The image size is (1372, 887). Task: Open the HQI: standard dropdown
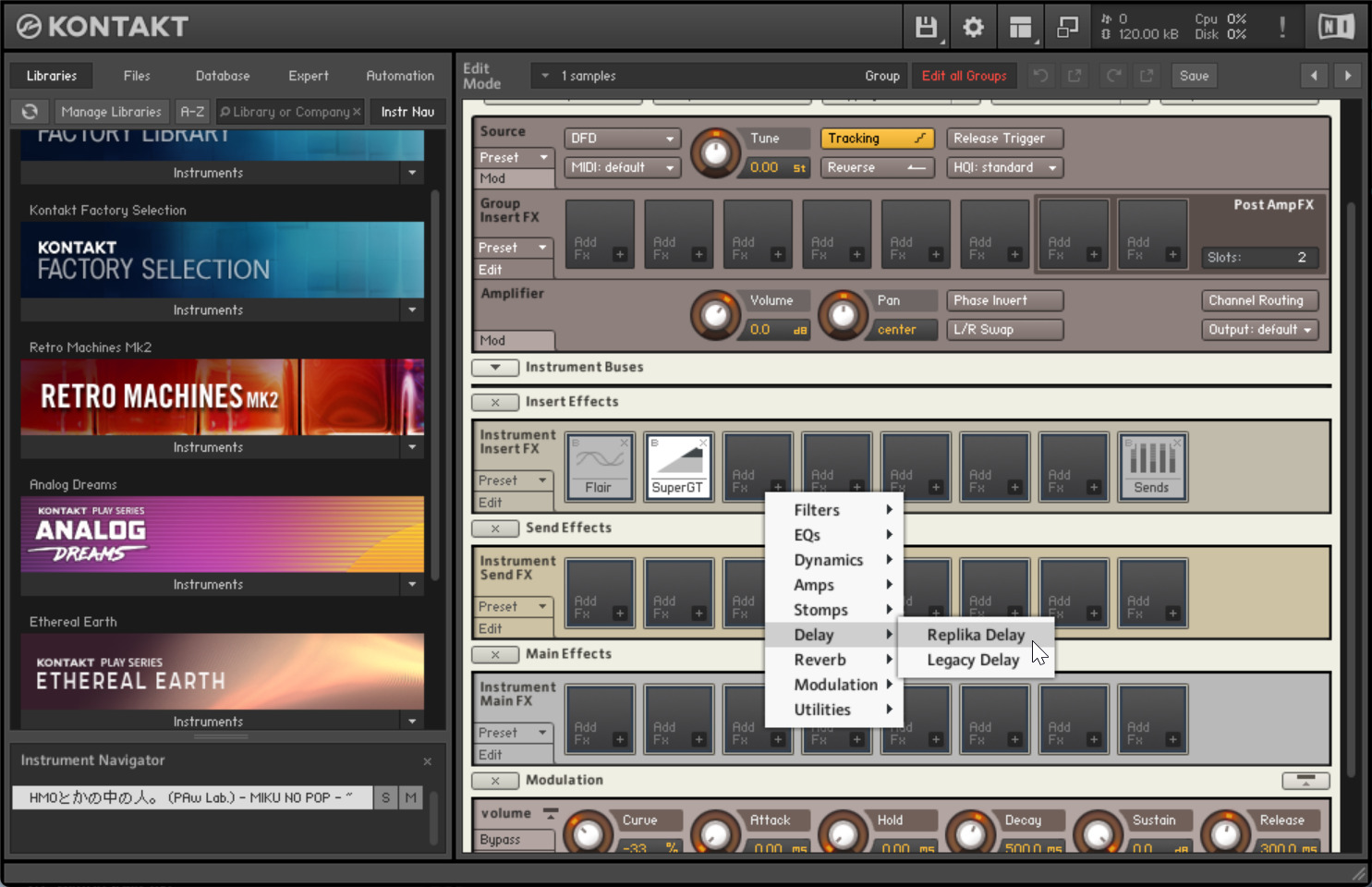tap(1004, 168)
